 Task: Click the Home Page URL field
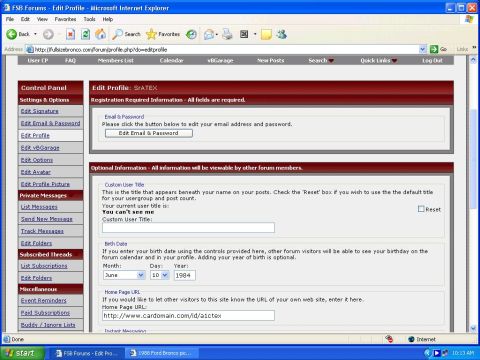188,315
